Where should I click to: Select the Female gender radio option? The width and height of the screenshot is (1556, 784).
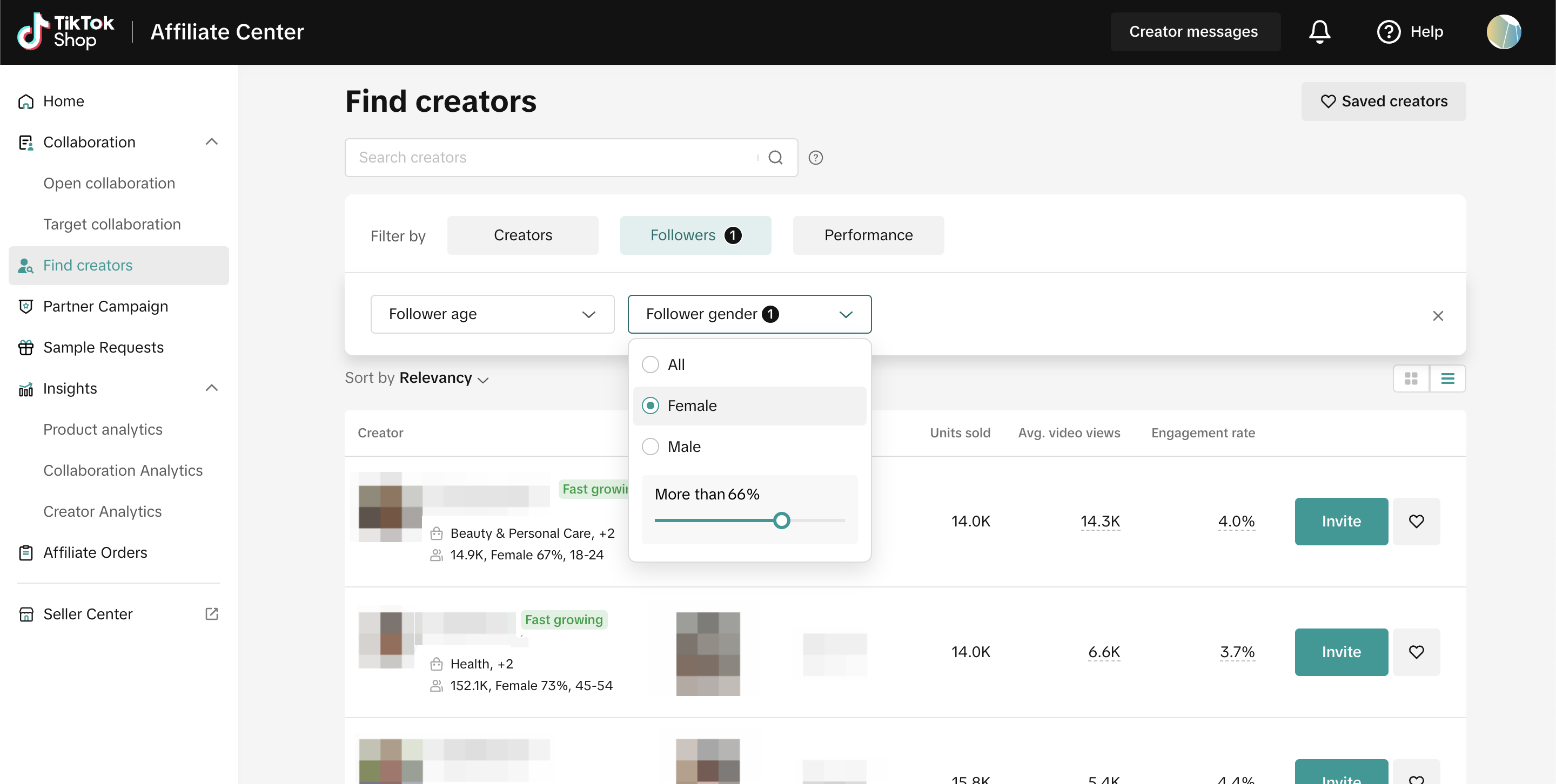pyautogui.click(x=650, y=405)
